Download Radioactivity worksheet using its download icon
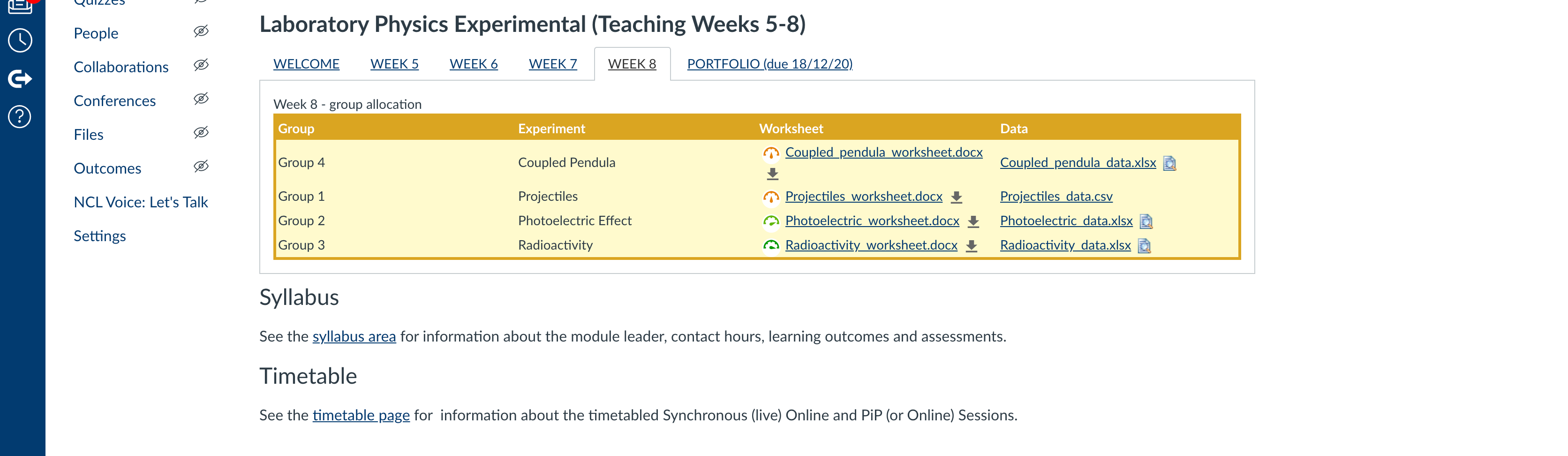The image size is (1568, 456). pyautogui.click(x=972, y=246)
